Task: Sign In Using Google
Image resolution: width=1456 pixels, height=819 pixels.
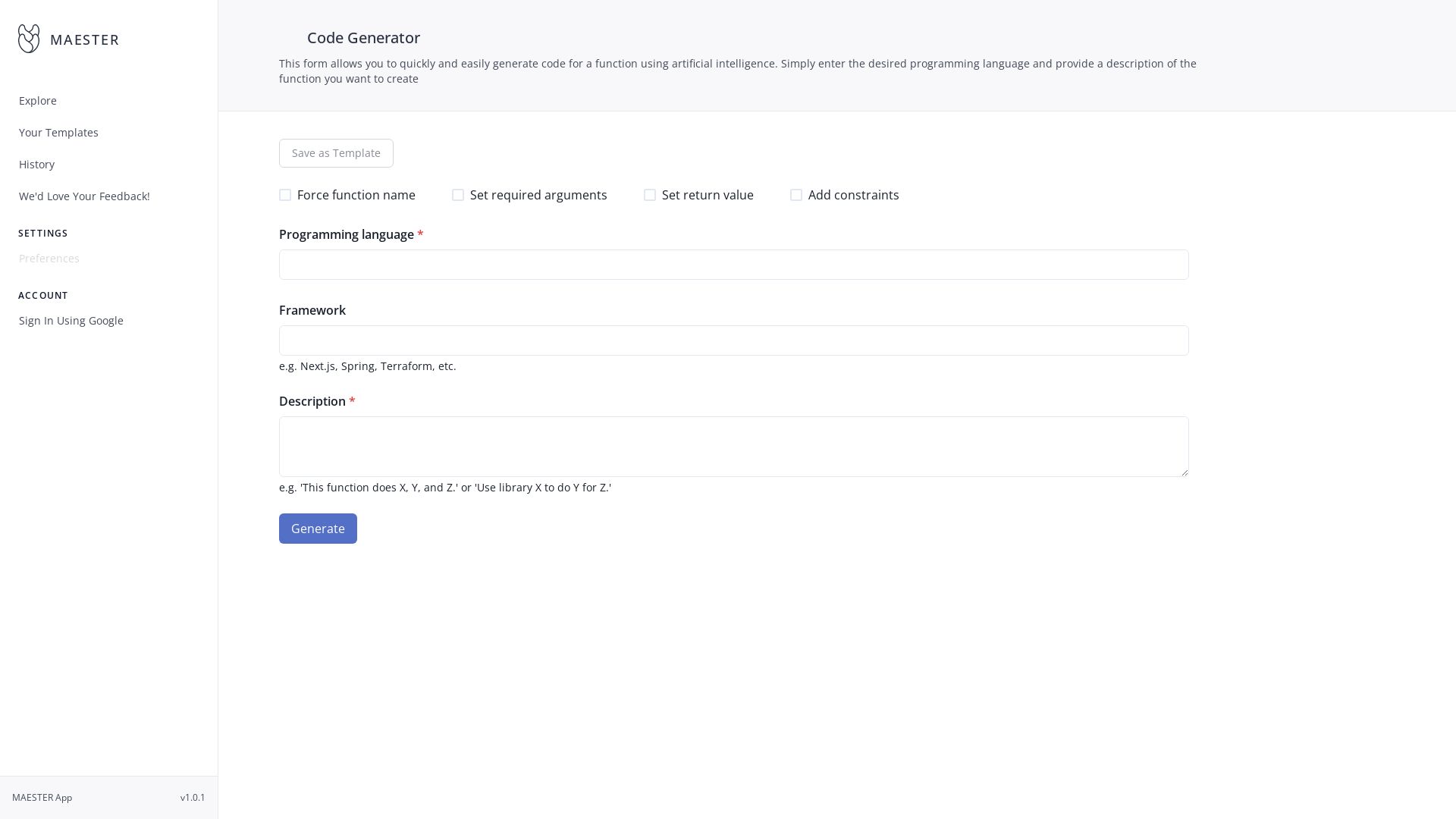Action: point(71,320)
